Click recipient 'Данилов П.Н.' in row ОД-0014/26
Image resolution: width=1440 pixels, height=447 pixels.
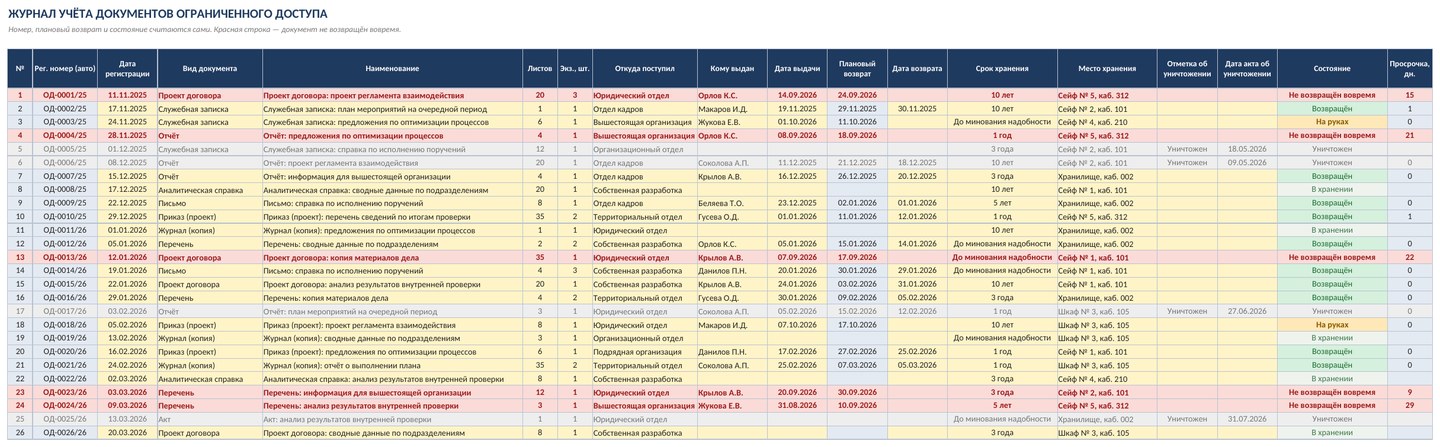pyautogui.click(x=732, y=270)
